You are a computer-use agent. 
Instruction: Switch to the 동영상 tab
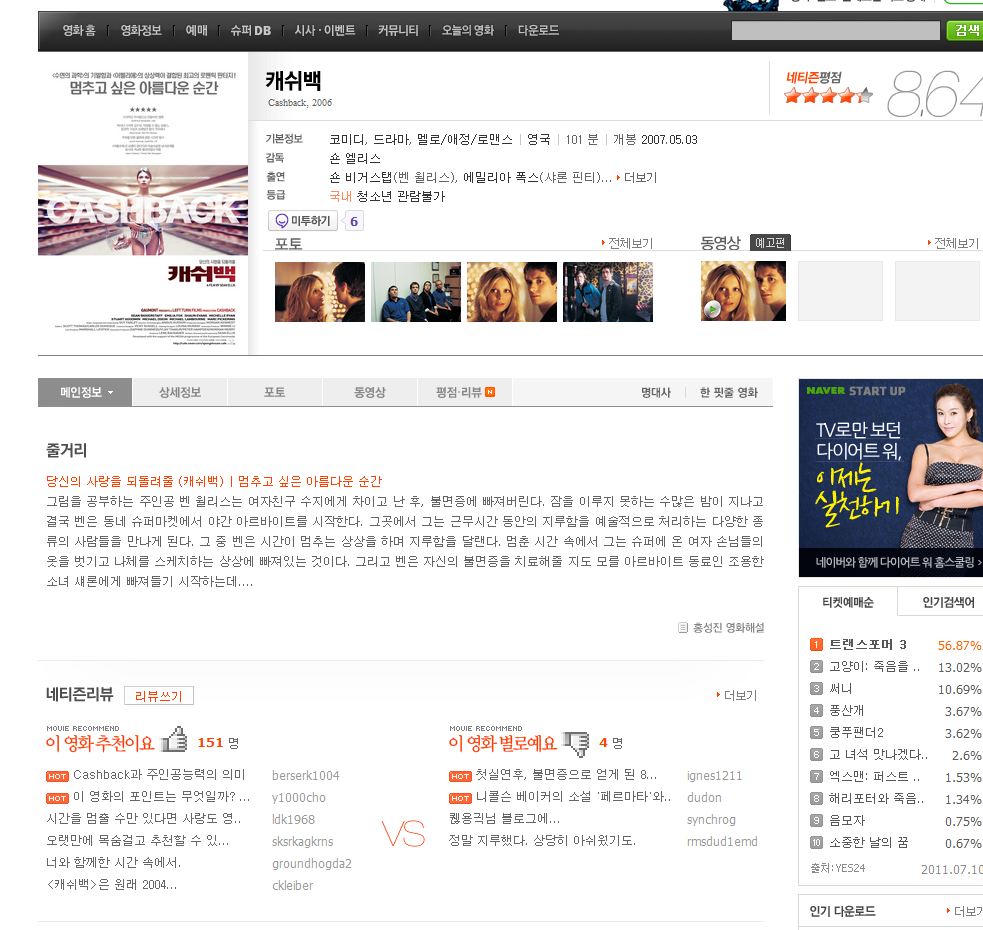click(x=370, y=393)
